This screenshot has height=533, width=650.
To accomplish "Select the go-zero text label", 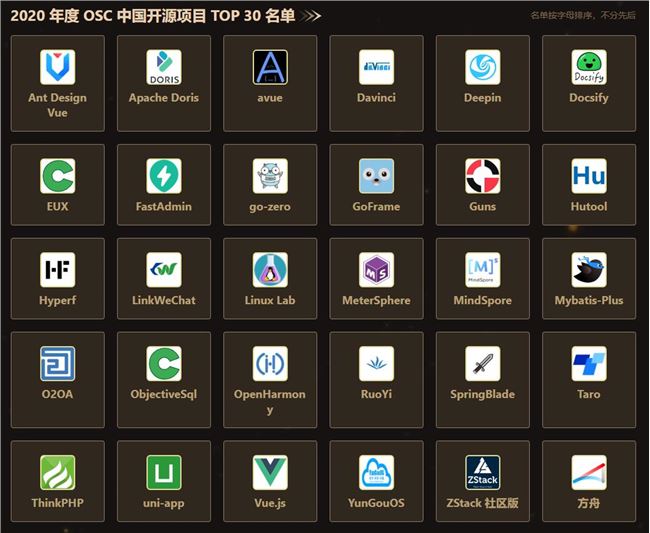I will (x=270, y=207).
